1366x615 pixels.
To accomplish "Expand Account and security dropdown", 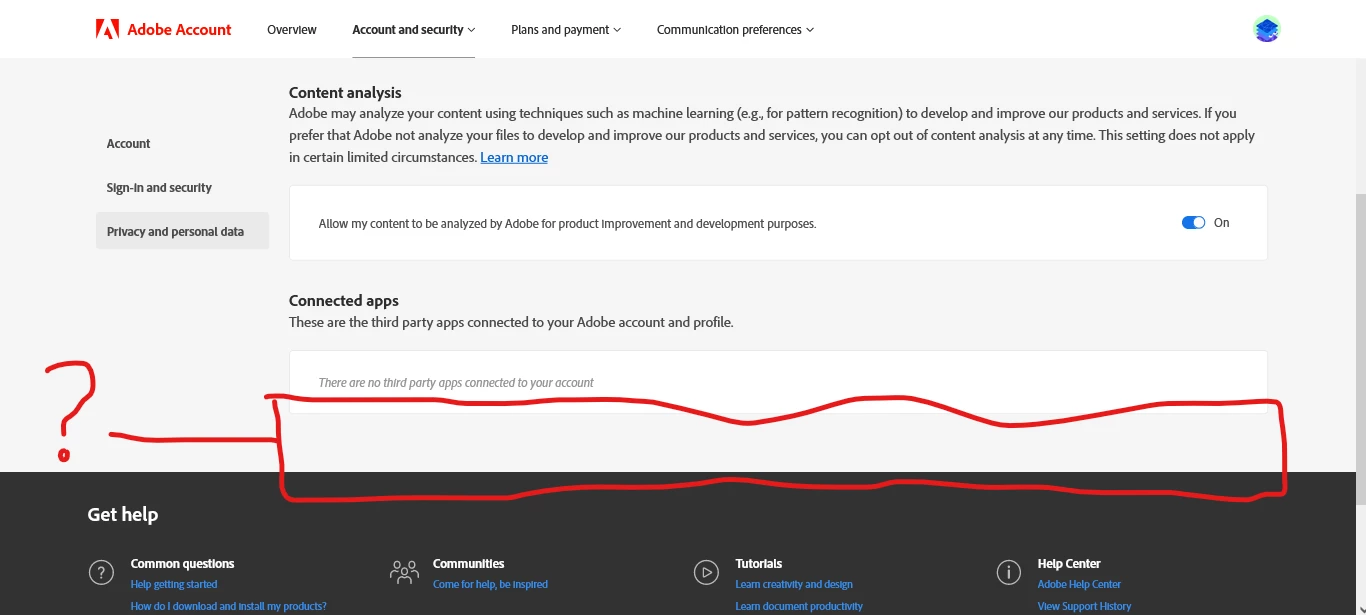I will pos(413,30).
